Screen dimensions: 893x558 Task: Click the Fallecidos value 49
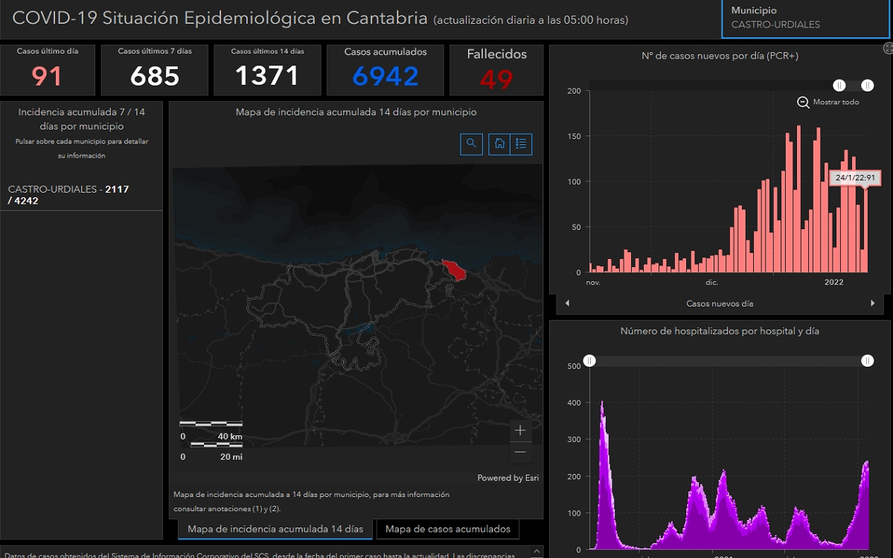pyautogui.click(x=496, y=79)
